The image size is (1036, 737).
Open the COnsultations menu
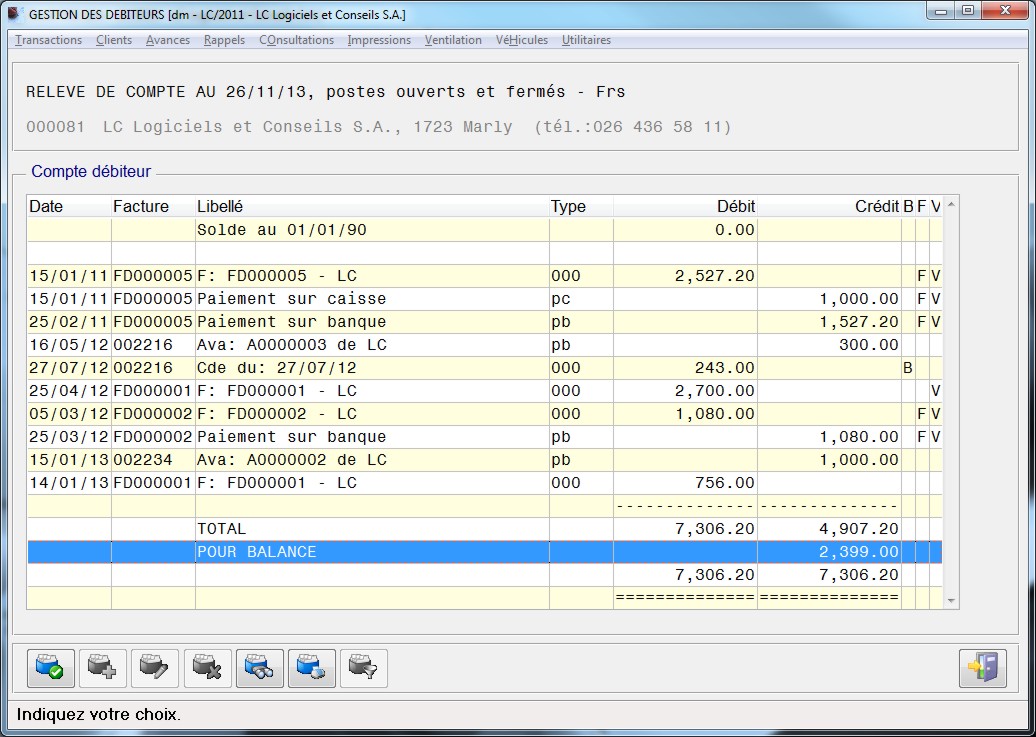click(296, 40)
